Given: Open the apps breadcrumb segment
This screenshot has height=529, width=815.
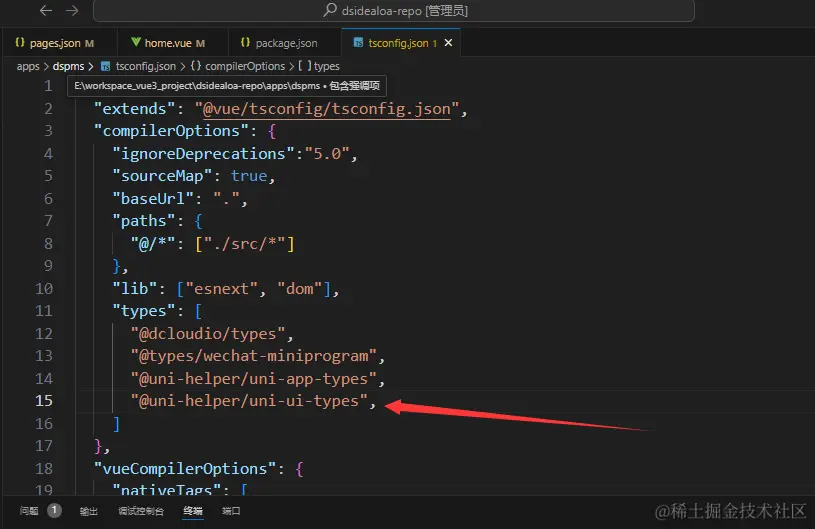Looking at the screenshot, I should [x=28, y=66].
